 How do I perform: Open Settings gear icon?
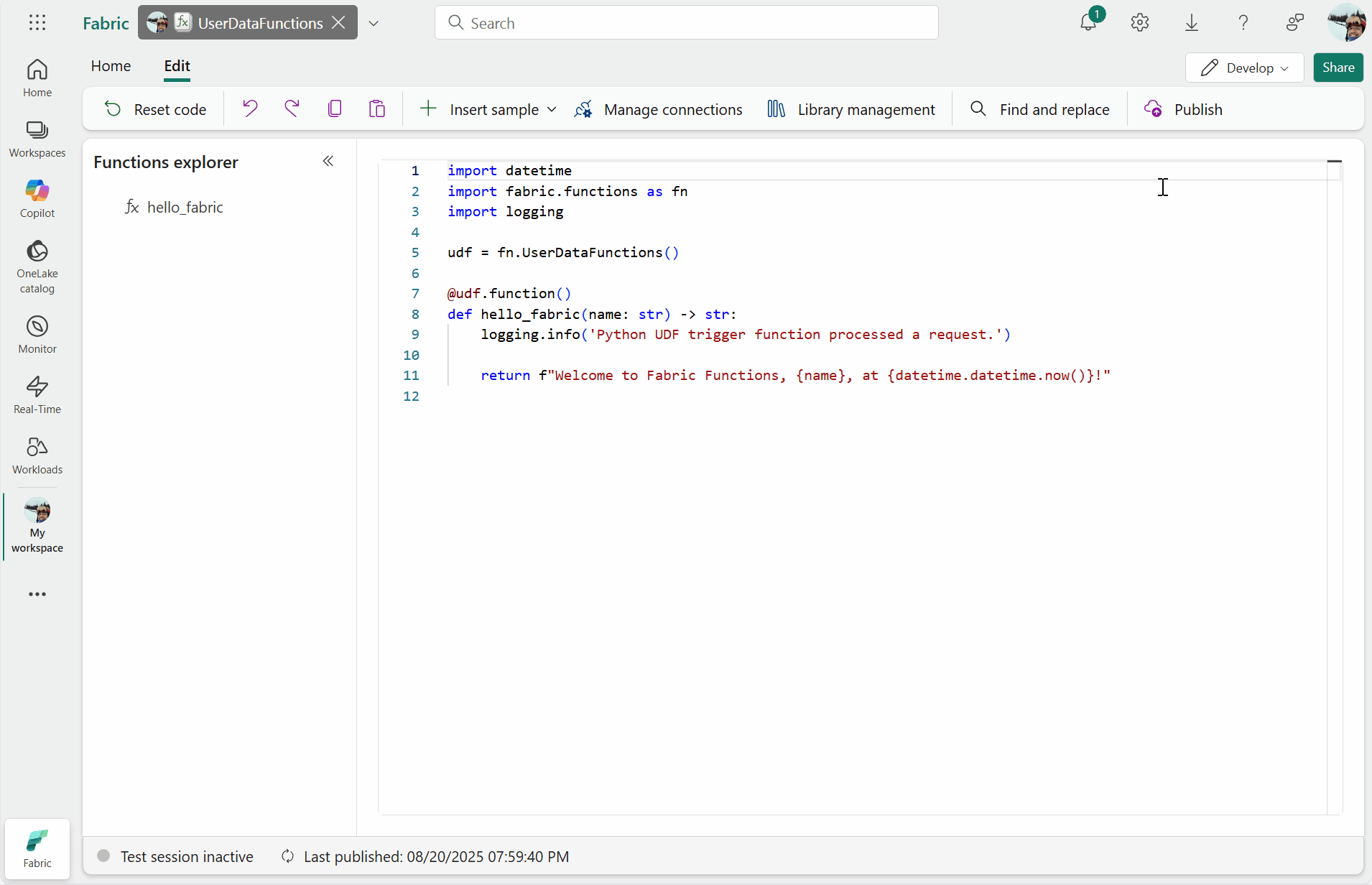pyautogui.click(x=1140, y=23)
